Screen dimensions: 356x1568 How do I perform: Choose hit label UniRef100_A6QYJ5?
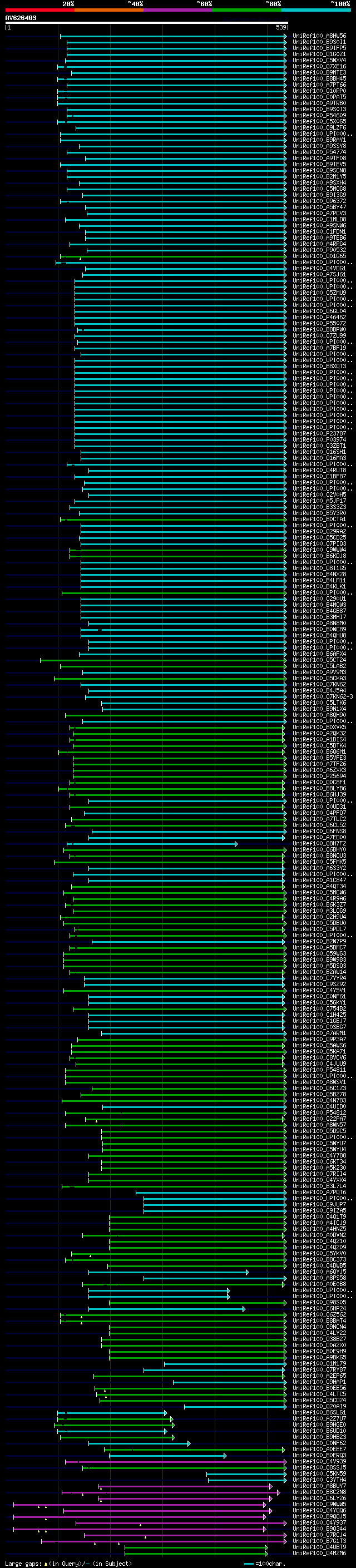point(319,1272)
